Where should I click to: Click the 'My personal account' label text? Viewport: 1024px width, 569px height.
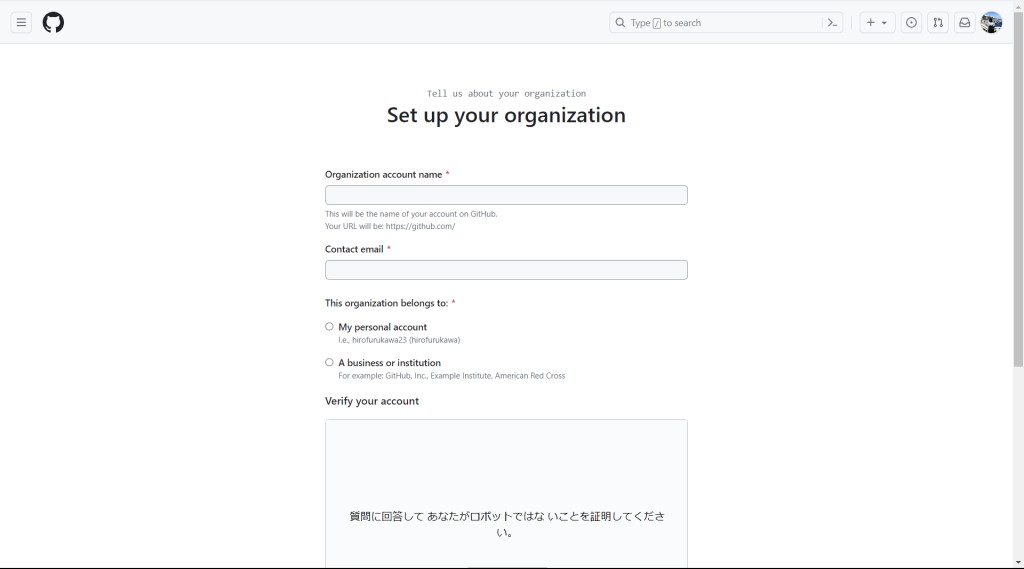tap(382, 327)
